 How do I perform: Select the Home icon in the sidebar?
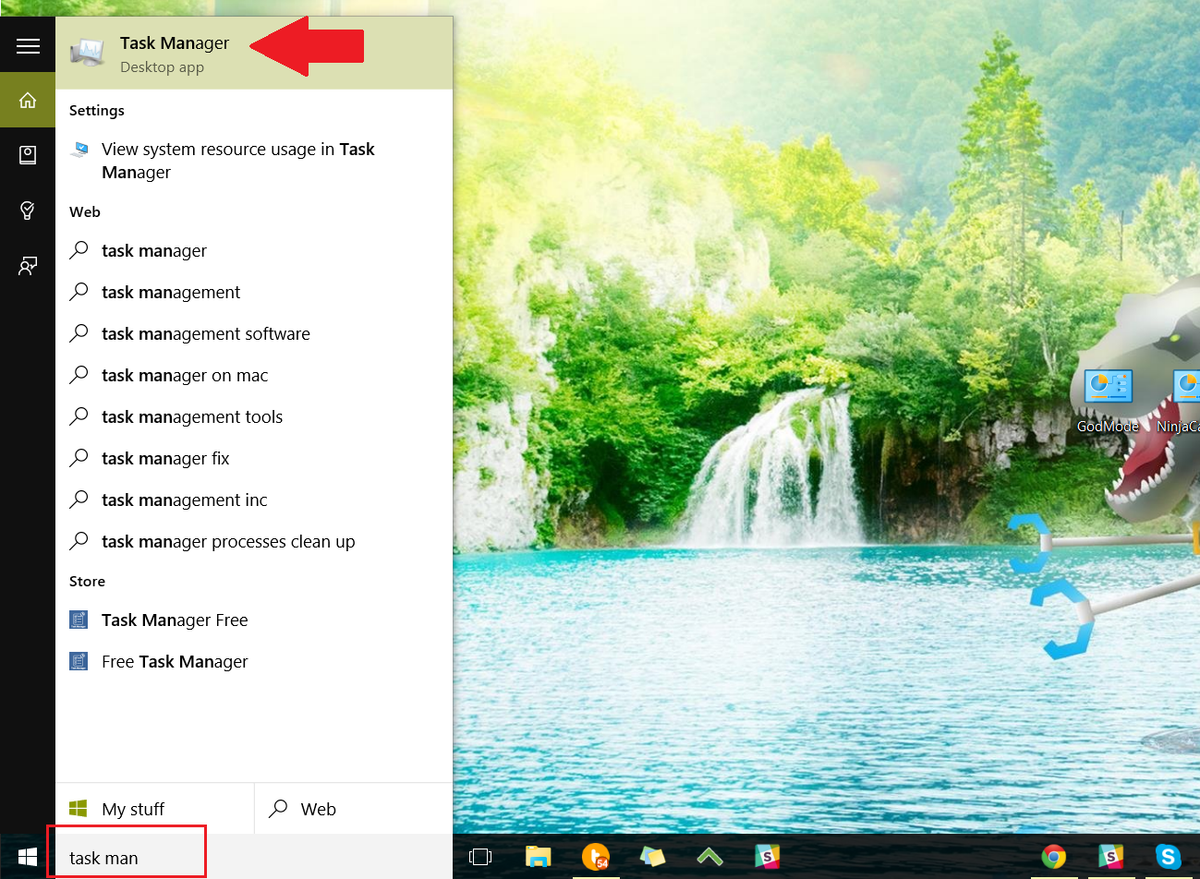tap(27, 99)
